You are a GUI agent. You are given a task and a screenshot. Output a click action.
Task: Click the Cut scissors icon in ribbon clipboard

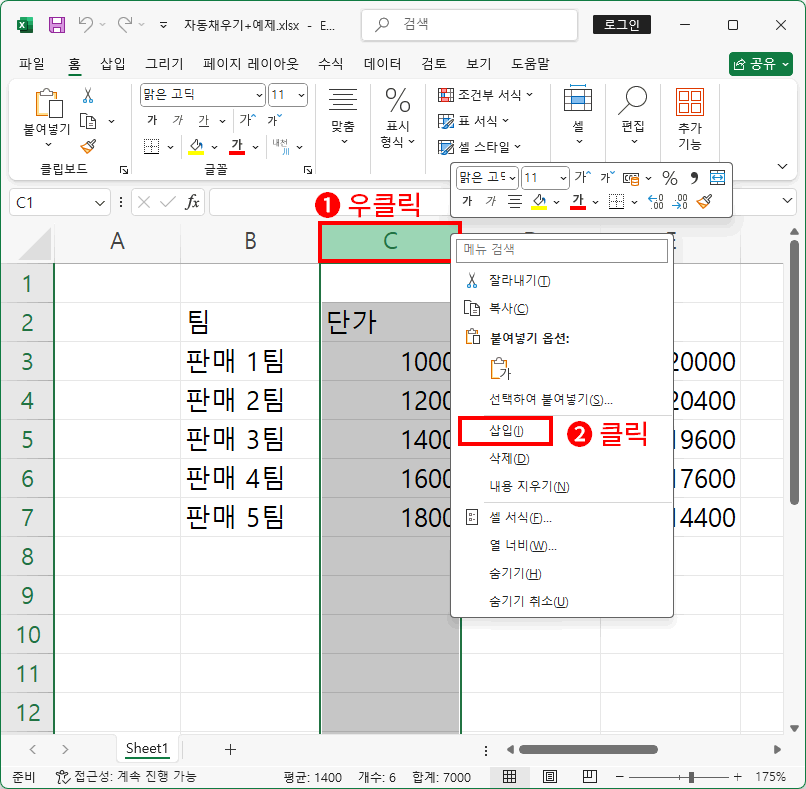point(88,96)
